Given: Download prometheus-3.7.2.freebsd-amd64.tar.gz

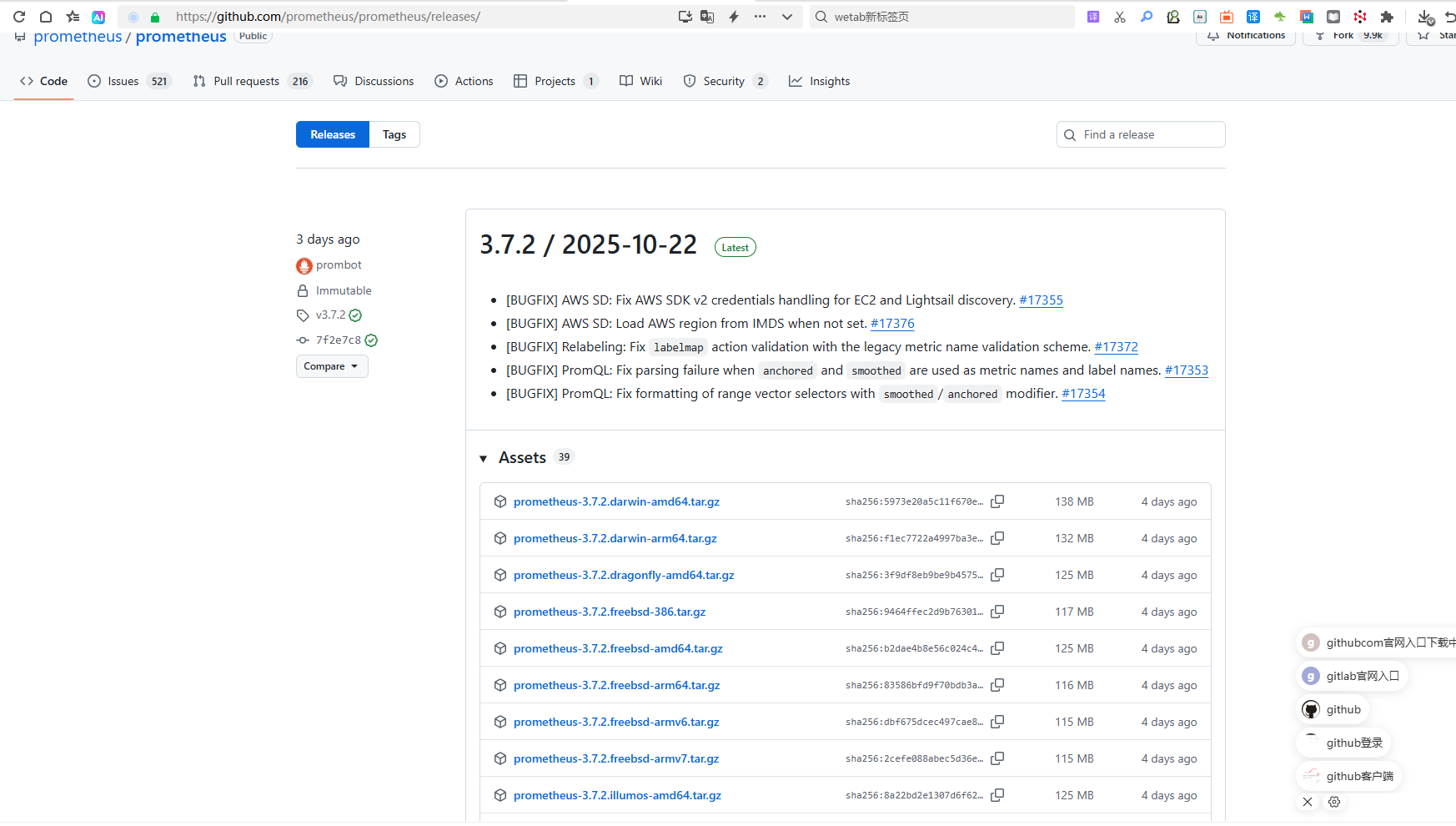Looking at the screenshot, I should (x=618, y=648).
